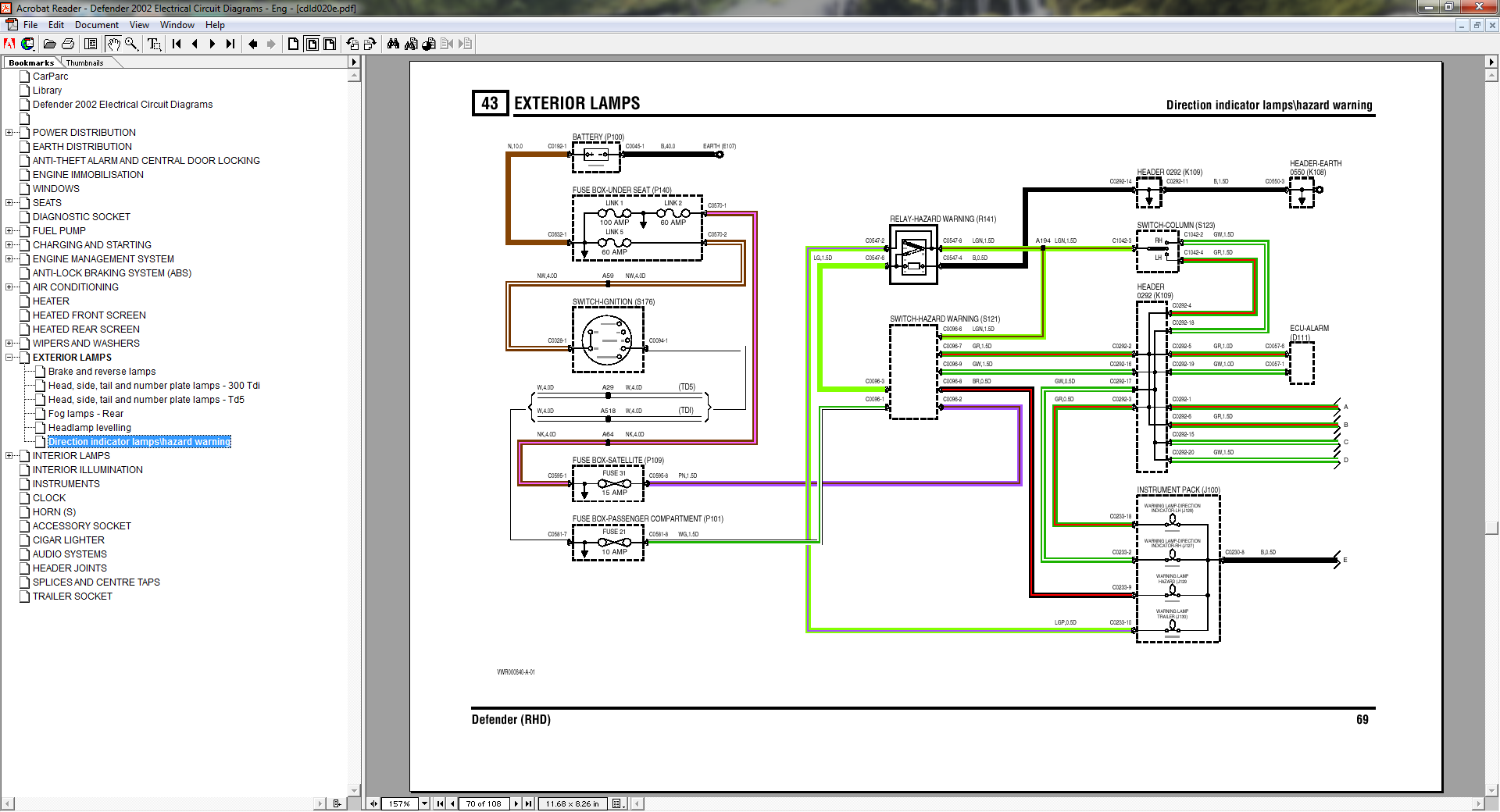Viewport: 1500px width, 812px height.
Task: Expand the SEATS bookmark
Action: click(x=9, y=203)
